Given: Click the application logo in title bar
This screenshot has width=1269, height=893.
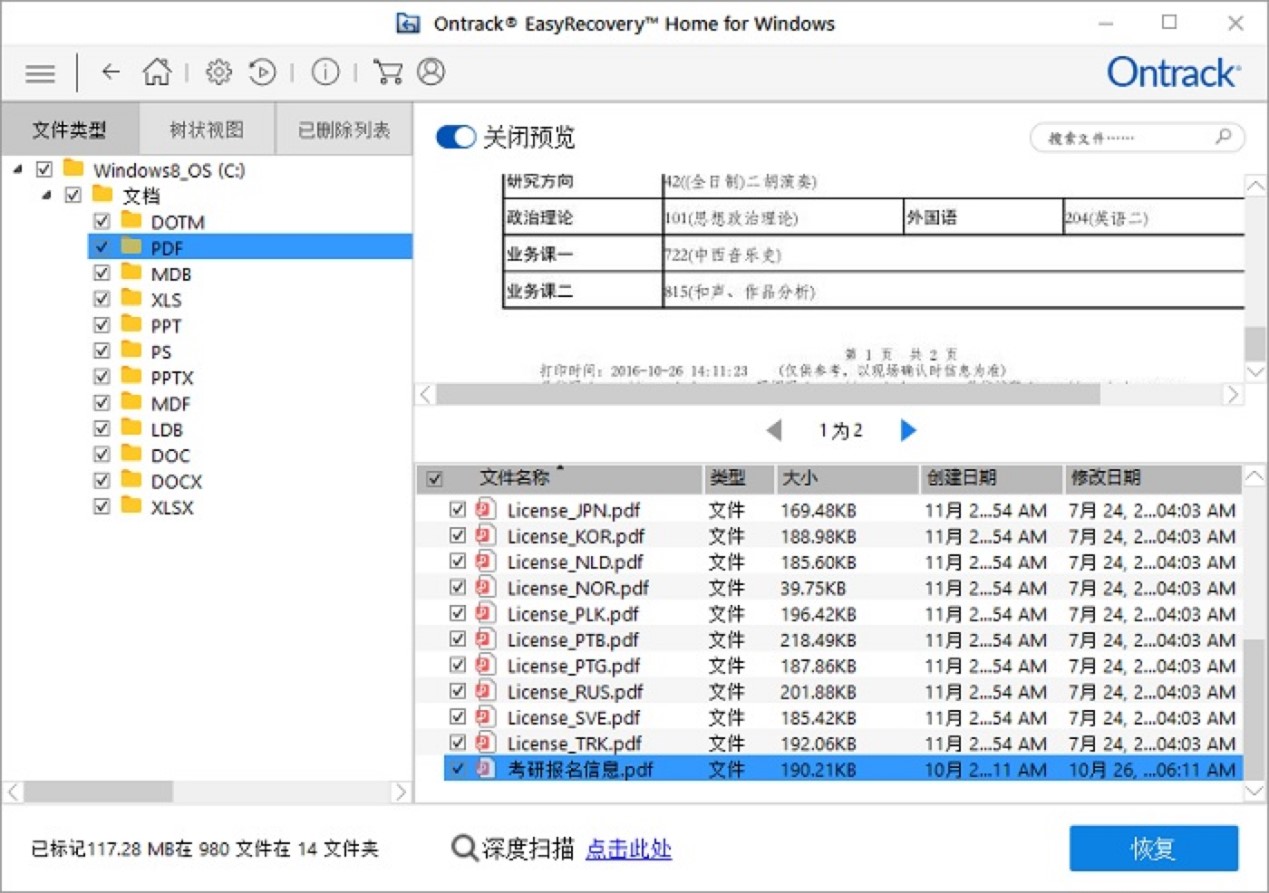Looking at the screenshot, I should (407, 23).
